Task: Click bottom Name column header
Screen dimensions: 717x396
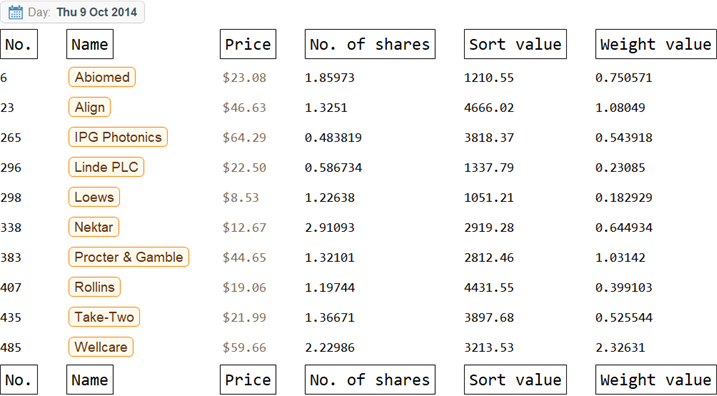Action: click(90, 380)
